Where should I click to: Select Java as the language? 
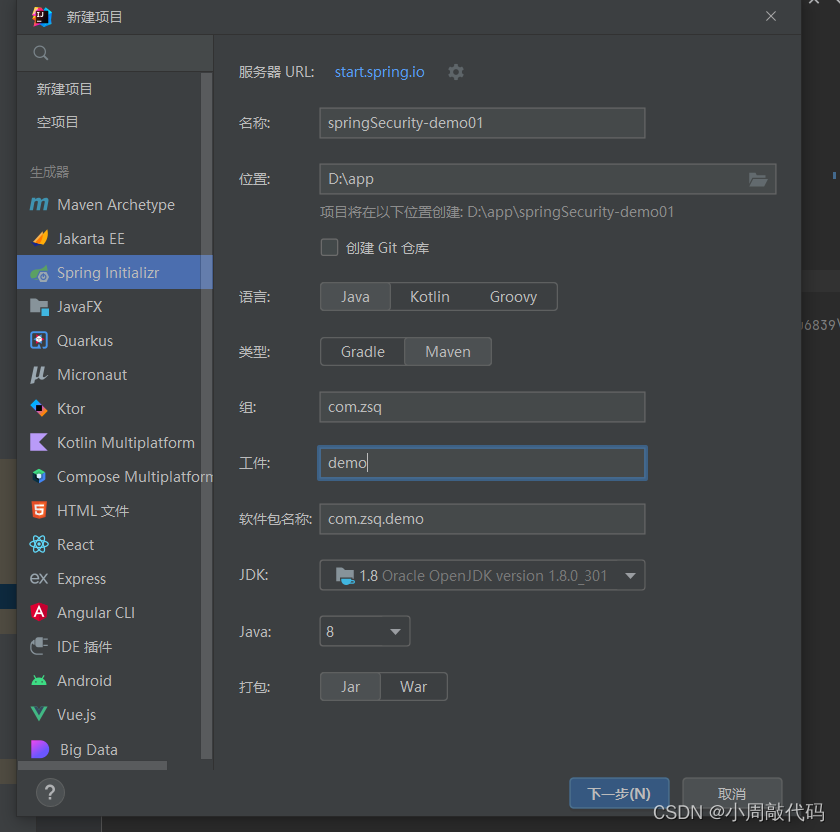point(355,297)
